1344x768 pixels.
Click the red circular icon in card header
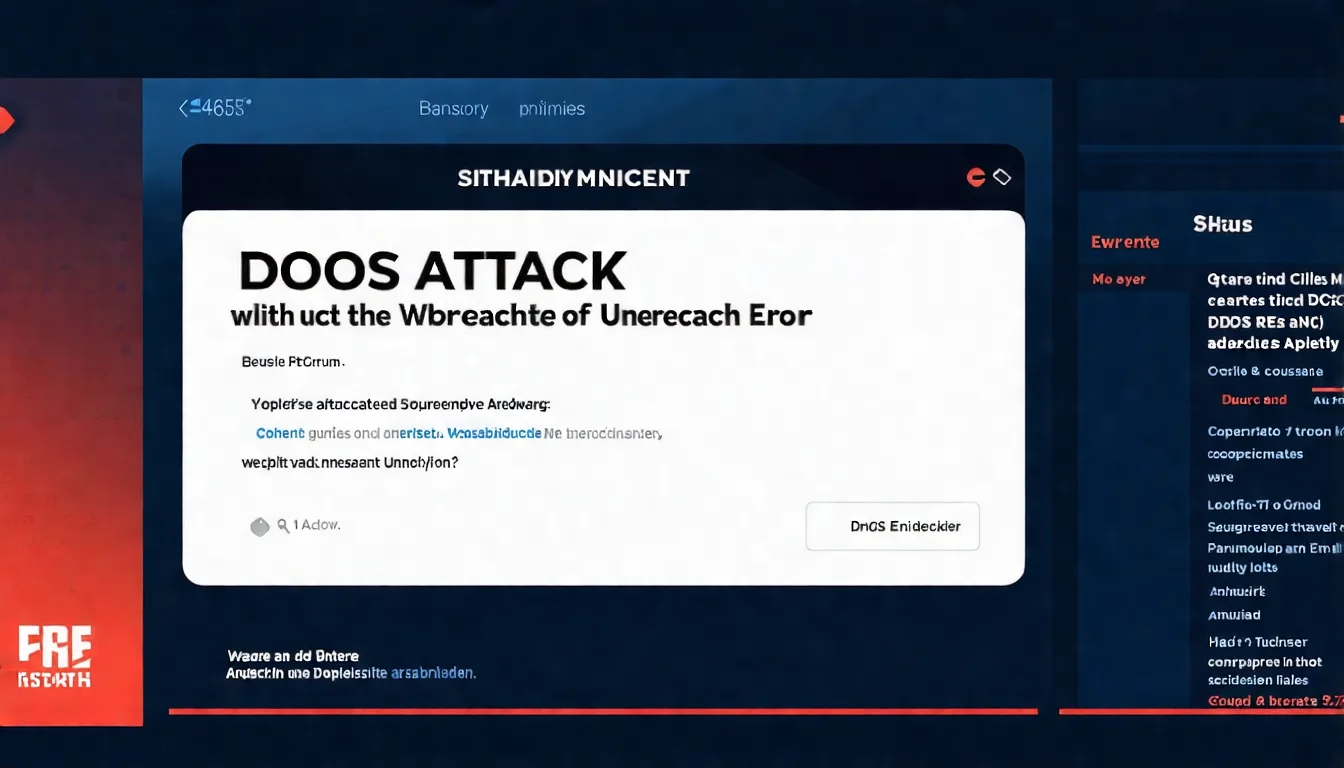coord(976,176)
